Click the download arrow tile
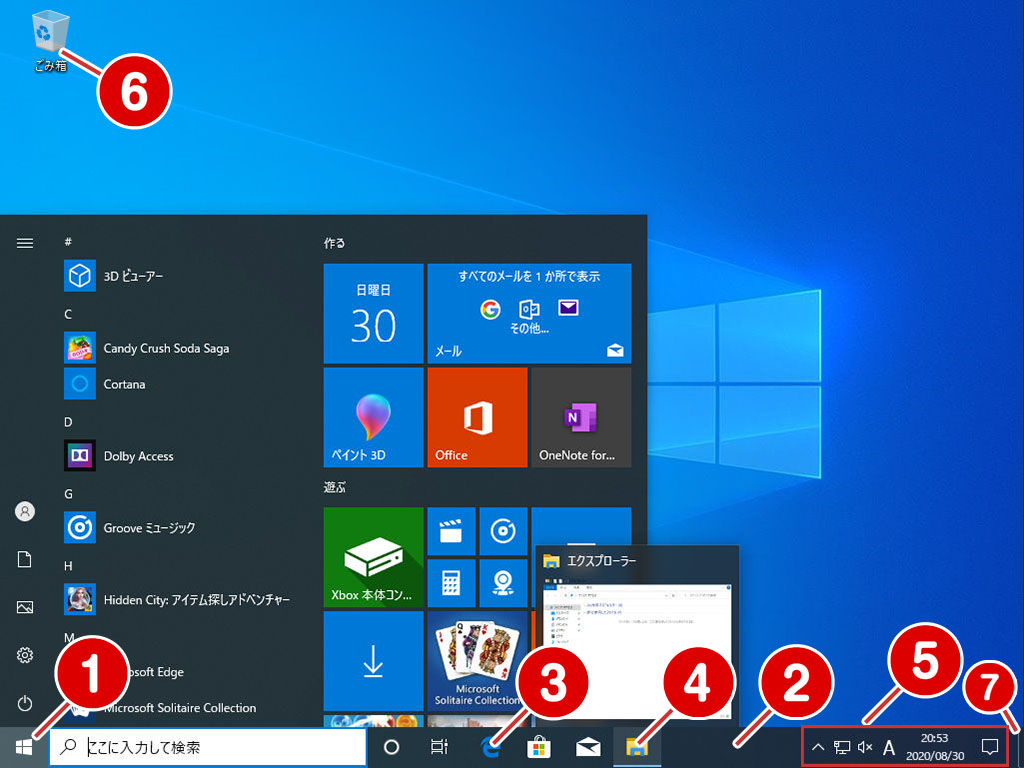1024x768 pixels. [374, 661]
